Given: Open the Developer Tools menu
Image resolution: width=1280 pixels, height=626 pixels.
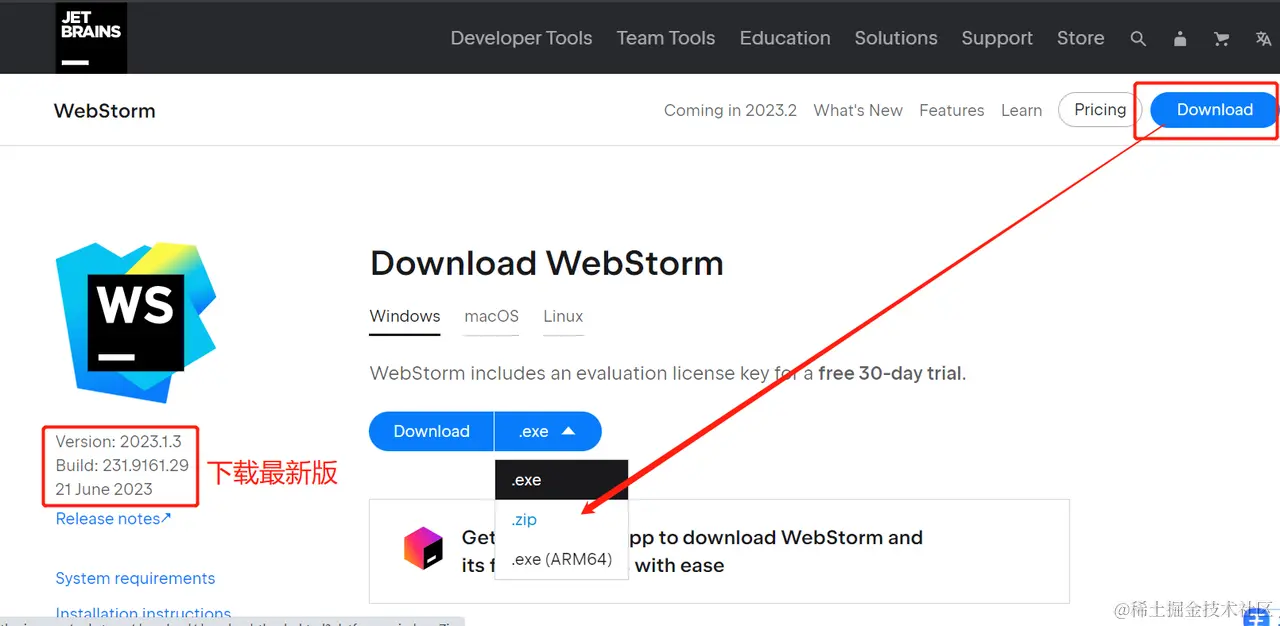Looking at the screenshot, I should coord(521,38).
